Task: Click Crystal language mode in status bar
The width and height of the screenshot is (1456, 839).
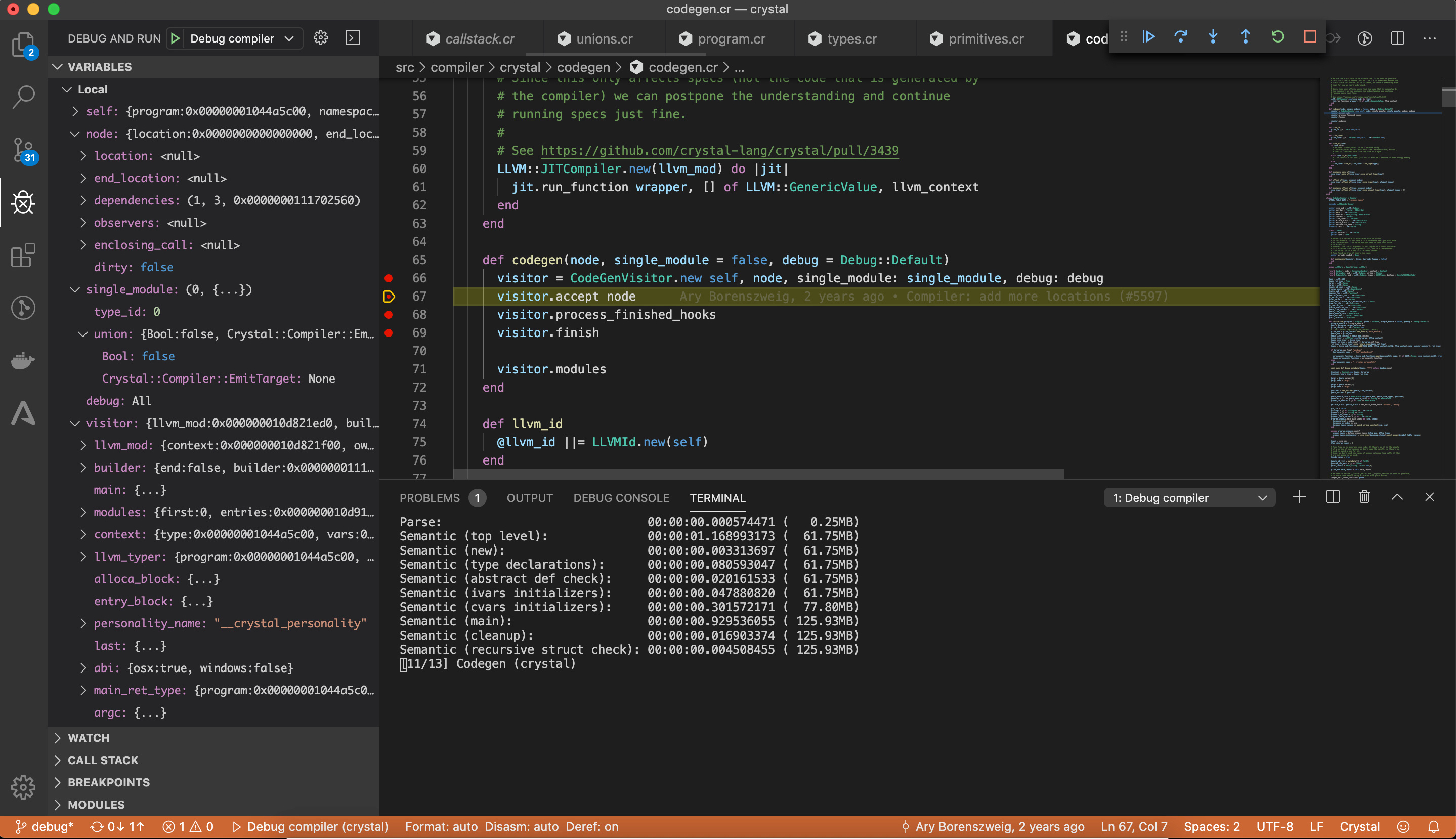Action: coord(1359,827)
